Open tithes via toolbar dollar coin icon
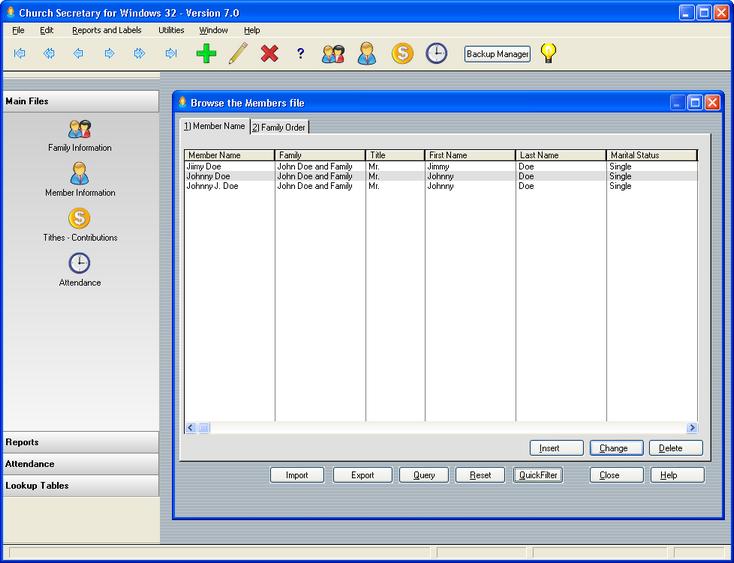The height and width of the screenshot is (563, 734). [x=403, y=53]
